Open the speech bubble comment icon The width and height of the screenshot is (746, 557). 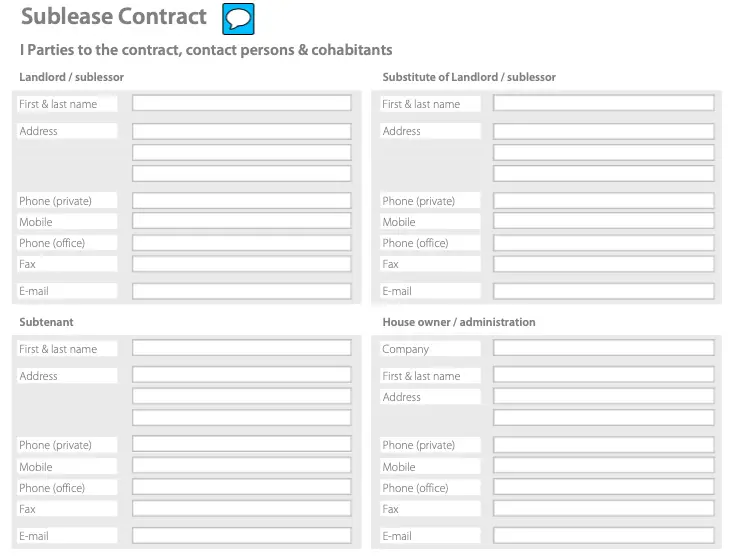coord(238,19)
